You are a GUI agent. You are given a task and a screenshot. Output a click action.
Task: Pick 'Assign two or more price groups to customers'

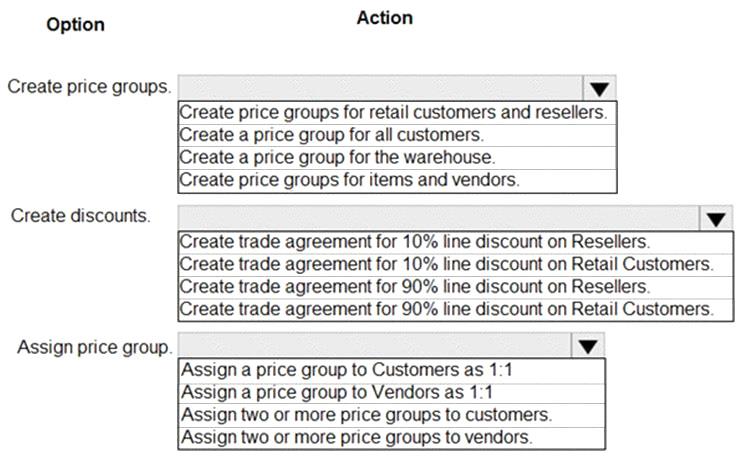point(366,414)
